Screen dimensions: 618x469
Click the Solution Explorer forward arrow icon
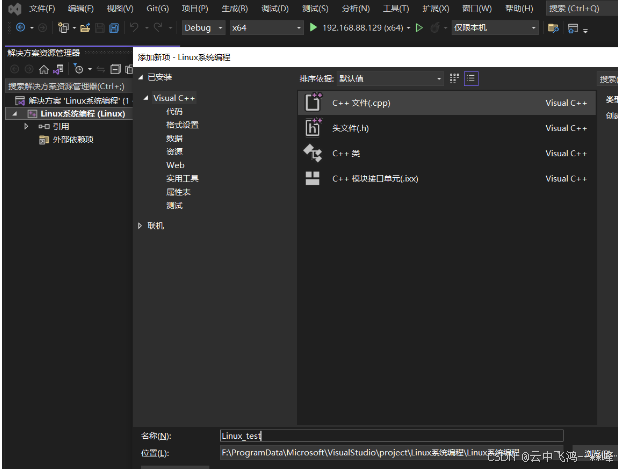click(x=29, y=70)
